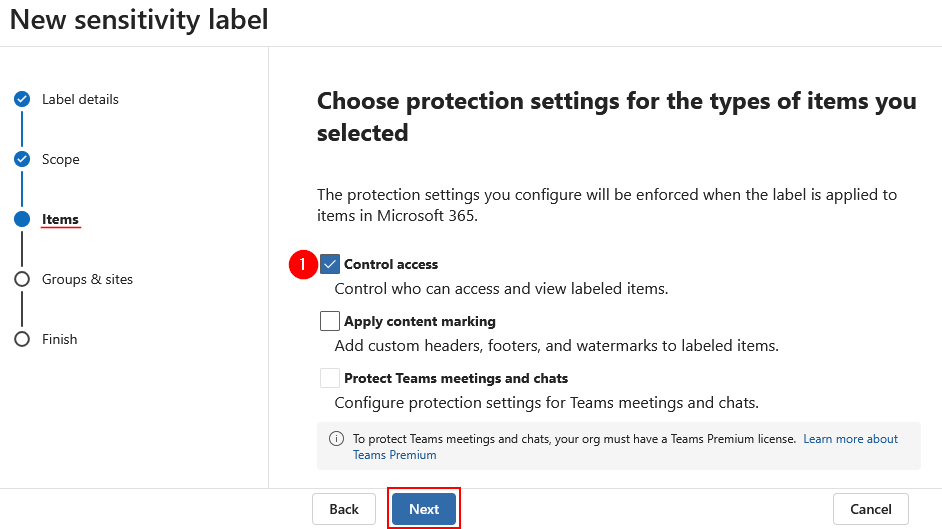
Task: Cancel the new sensitivity label wizard
Action: (x=870, y=509)
